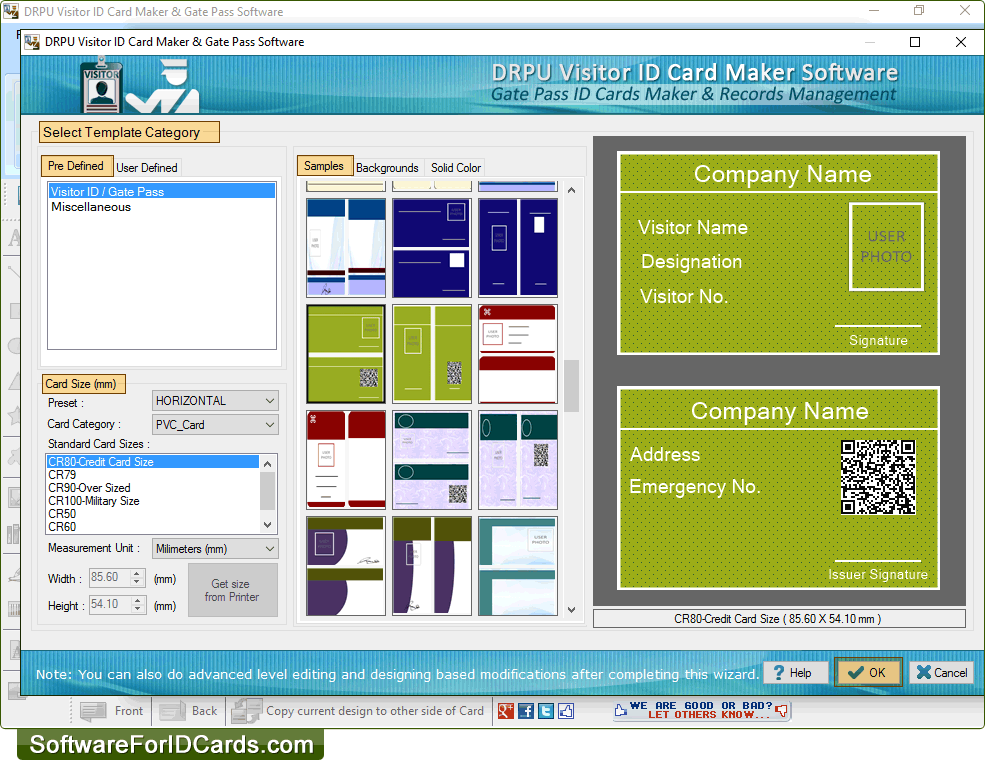Open the Solid Color tab
This screenshot has width=985, height=760.
(x=456, y=168)
